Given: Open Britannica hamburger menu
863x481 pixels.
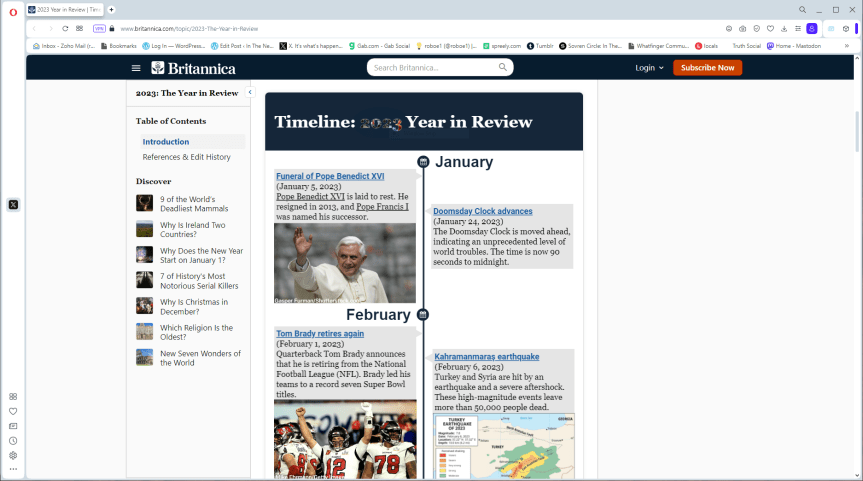Looking at the screenshot, I should tap(136, 68).
